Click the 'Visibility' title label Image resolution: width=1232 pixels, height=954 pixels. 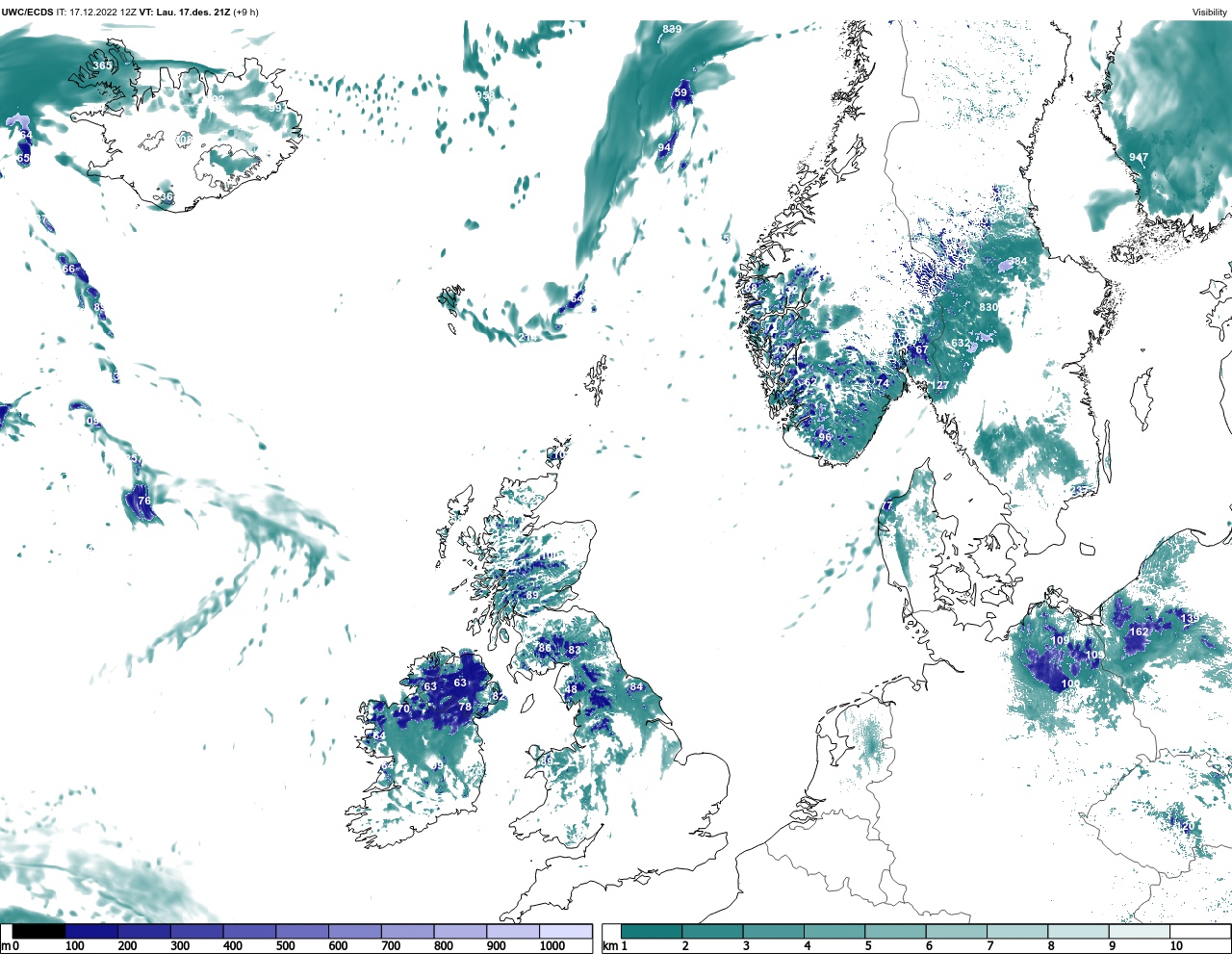[x=1210, y=13]
